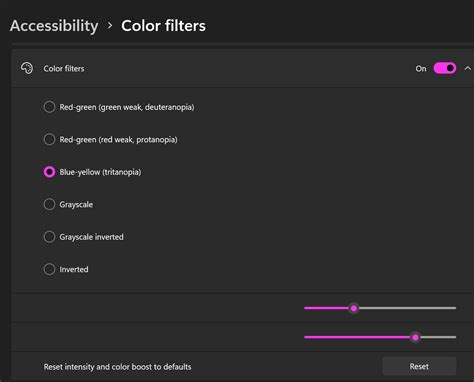Collapse the Color filters section chevron
The image size is (474, 382).
tap(468, 68)
